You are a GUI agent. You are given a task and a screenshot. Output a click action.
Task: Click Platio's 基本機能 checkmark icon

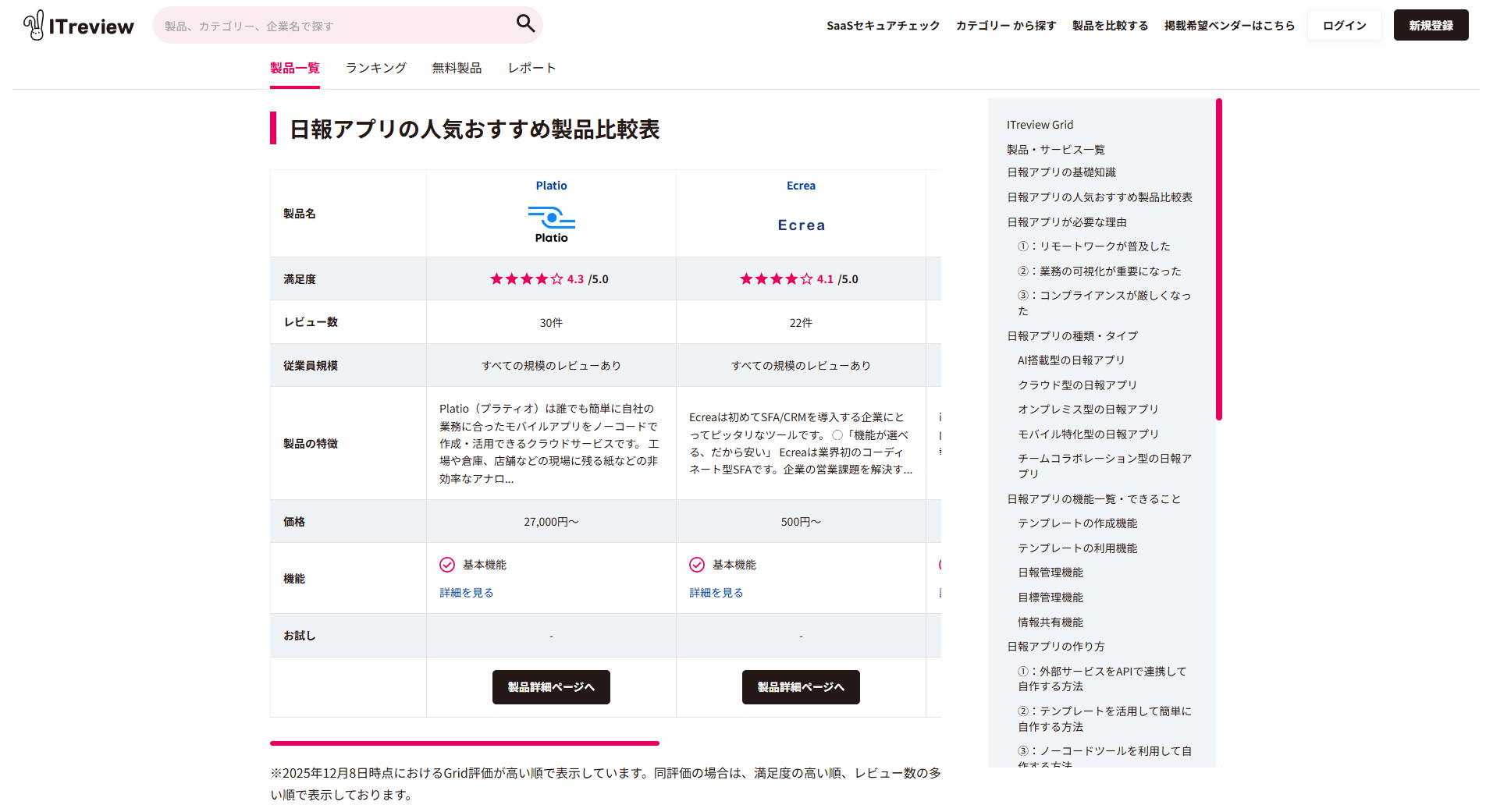point(447,565)
